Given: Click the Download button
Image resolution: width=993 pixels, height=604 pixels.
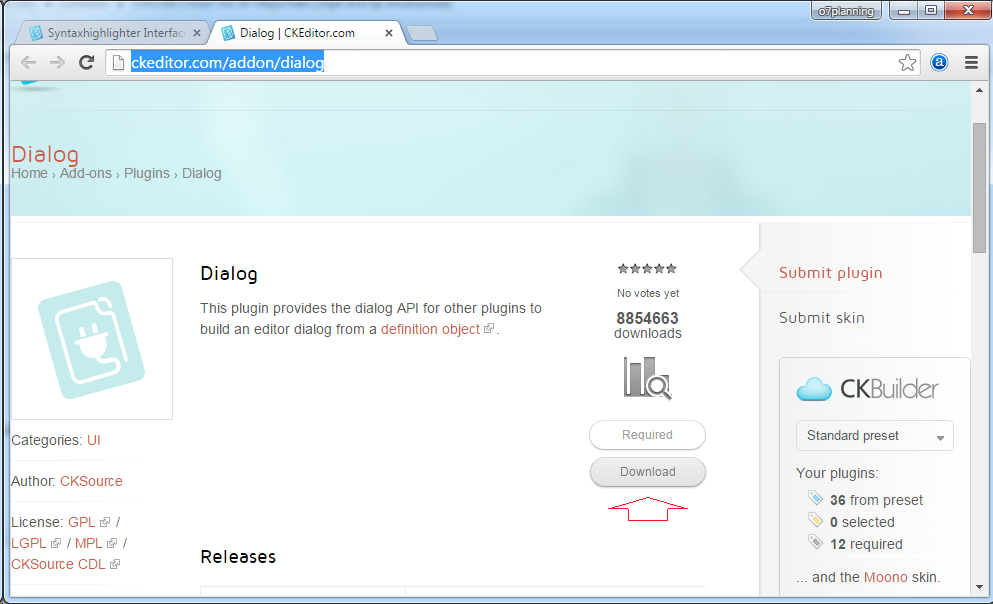Looking at the screenshot, I should (647, 472).
